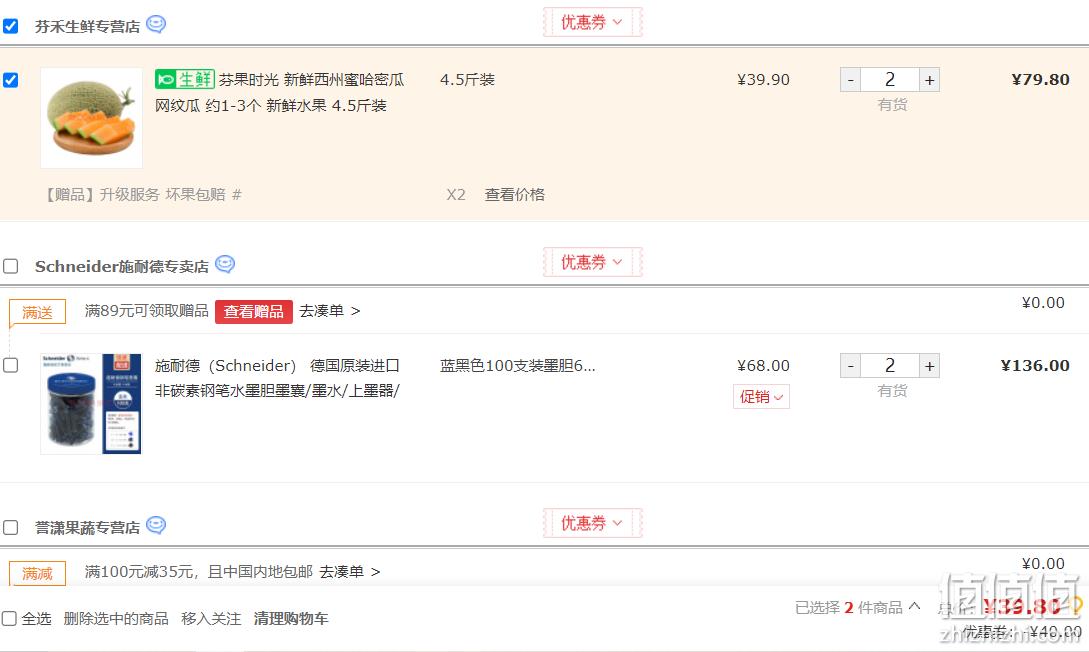Decrease quantity of the melon item
The image size is (1089, 652).
pyautogui.click(x=851, y=80)
